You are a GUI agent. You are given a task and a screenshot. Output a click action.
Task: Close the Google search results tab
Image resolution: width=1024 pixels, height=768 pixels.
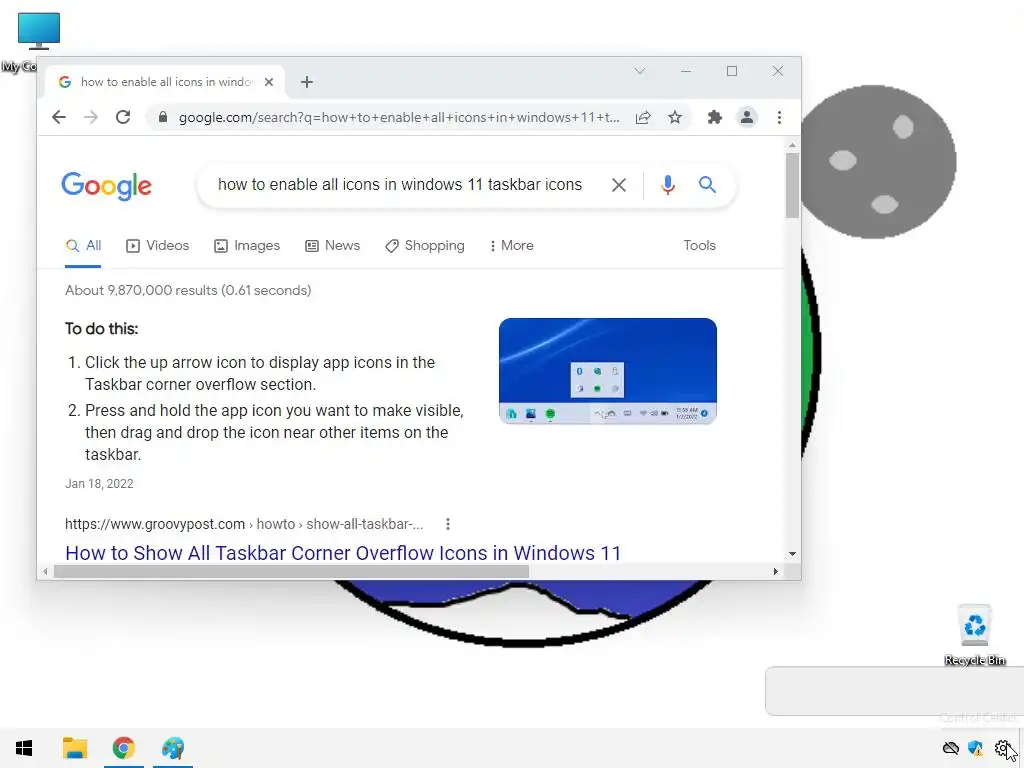coord(269,82)
